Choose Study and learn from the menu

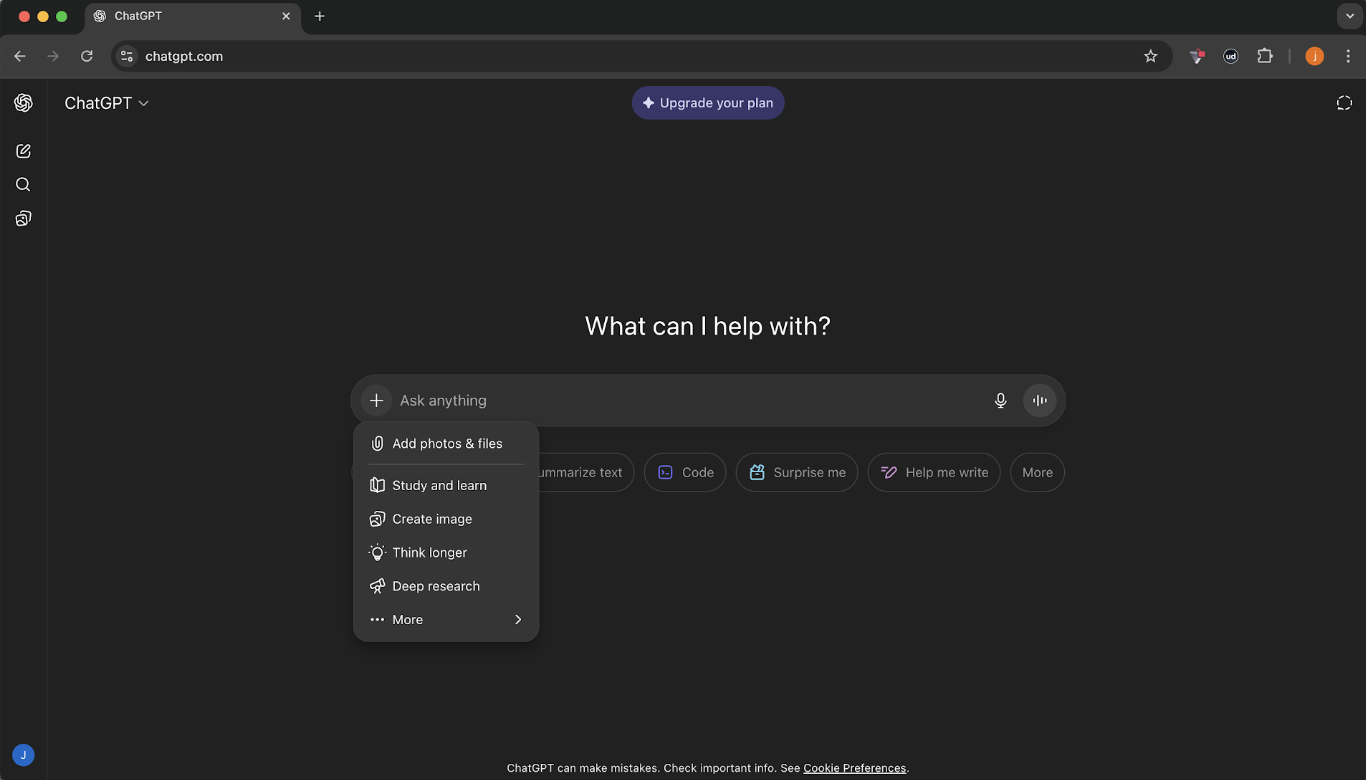point(446,486)
